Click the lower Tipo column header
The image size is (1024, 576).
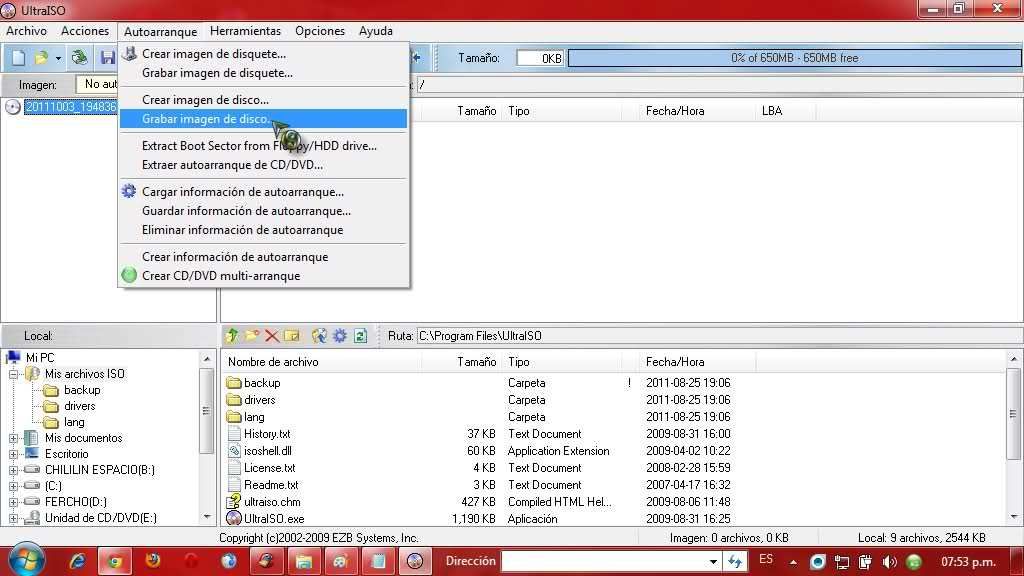[x=562, y=362]
